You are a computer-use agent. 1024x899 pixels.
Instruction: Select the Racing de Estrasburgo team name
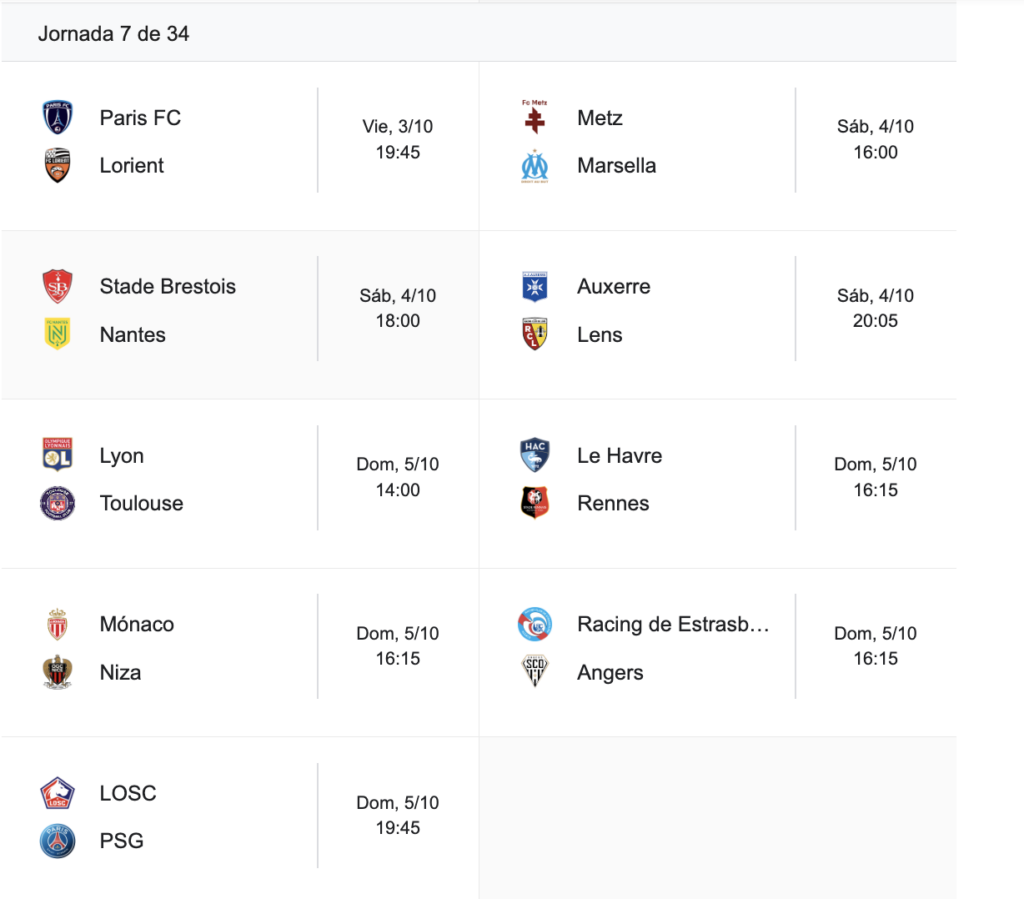point(673,624)
